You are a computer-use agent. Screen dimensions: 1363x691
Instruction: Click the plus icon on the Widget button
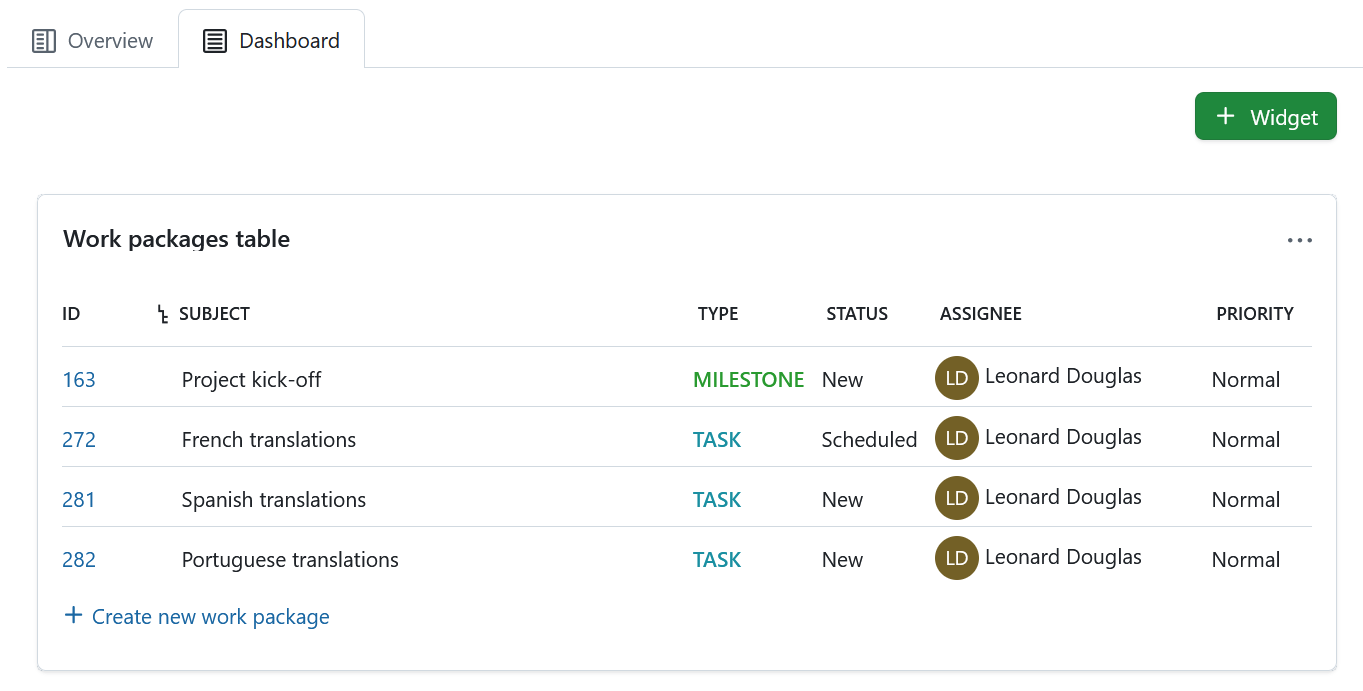[1224, 116]
